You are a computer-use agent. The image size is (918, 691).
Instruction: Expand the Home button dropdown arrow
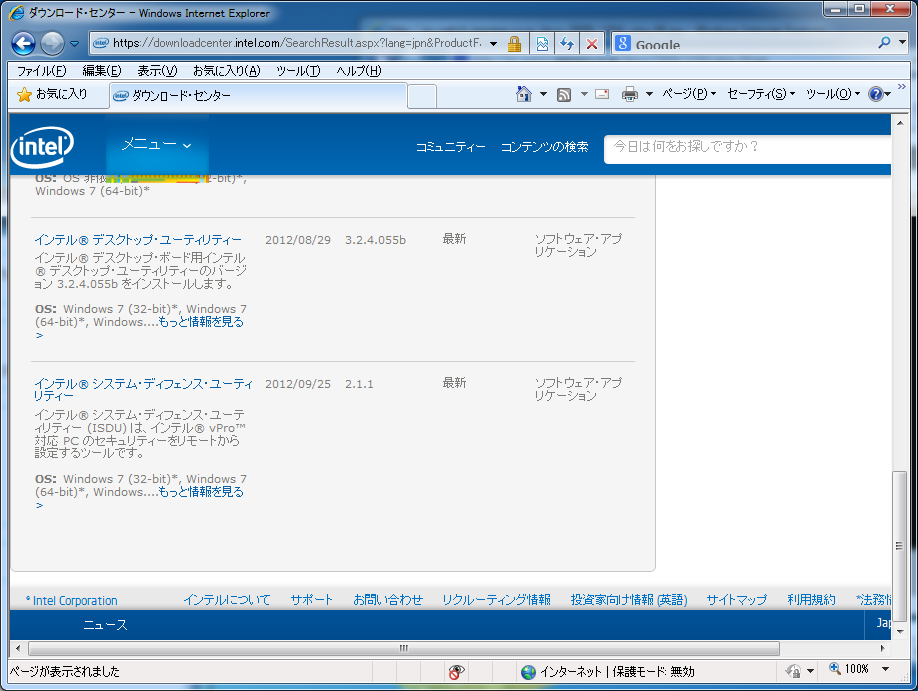pos(543,94)
